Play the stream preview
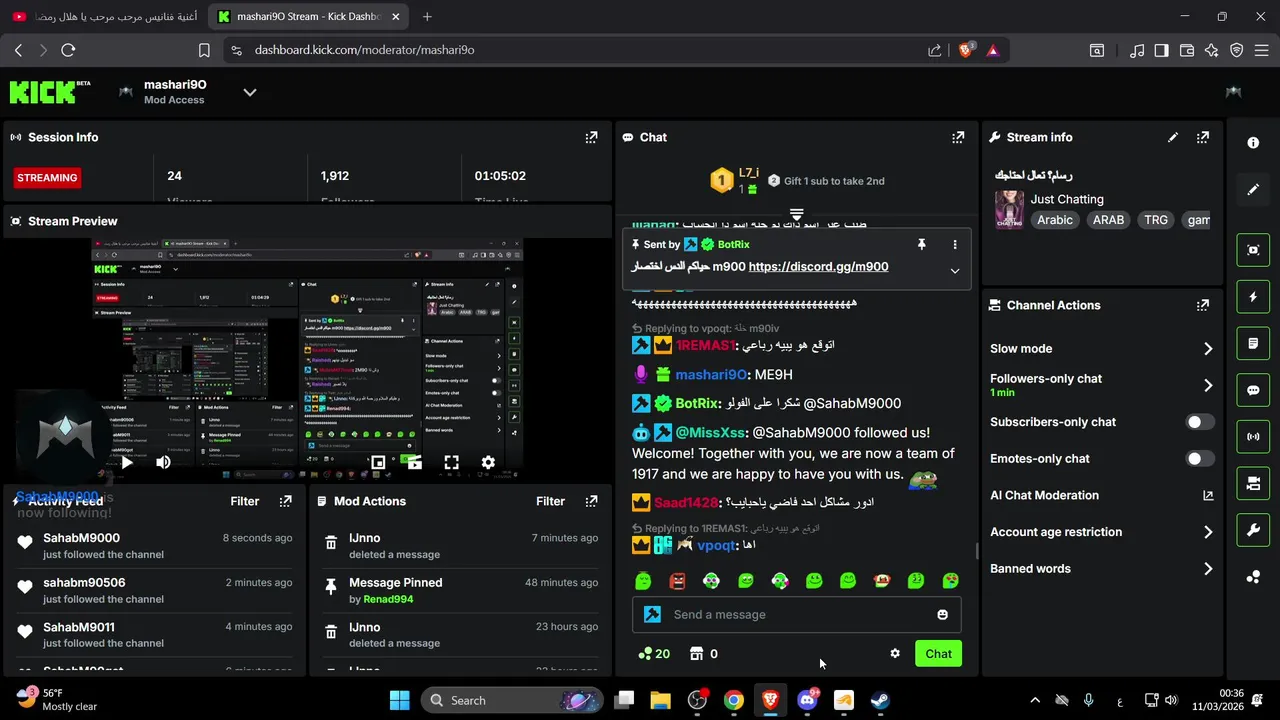Image resolution: width=1280 pixels, height=720 pixels. tap(127, 462)
